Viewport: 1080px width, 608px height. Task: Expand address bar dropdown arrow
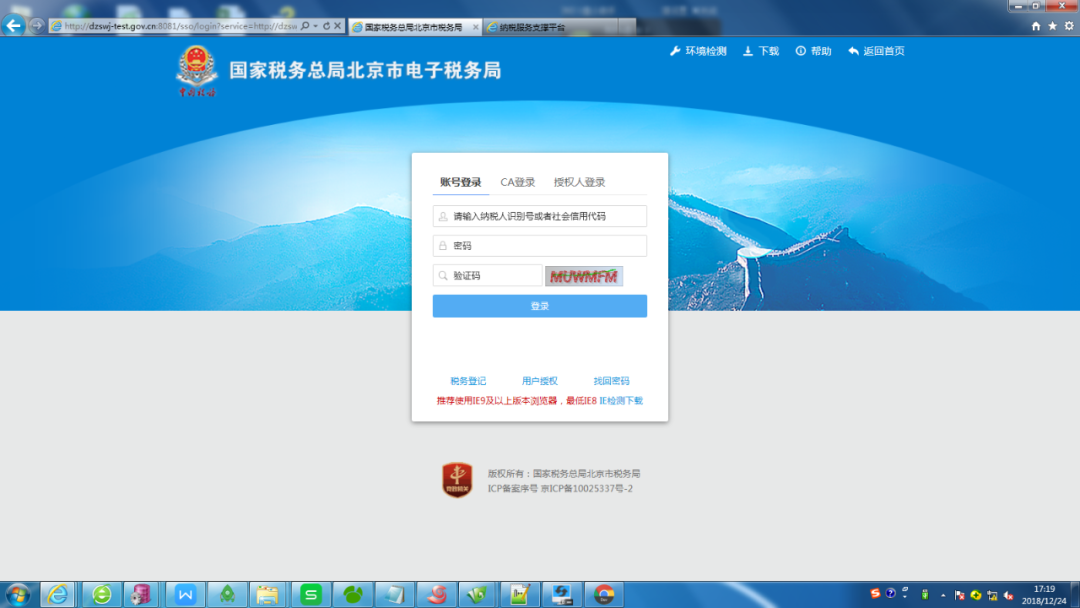click(x=315, y=25)
